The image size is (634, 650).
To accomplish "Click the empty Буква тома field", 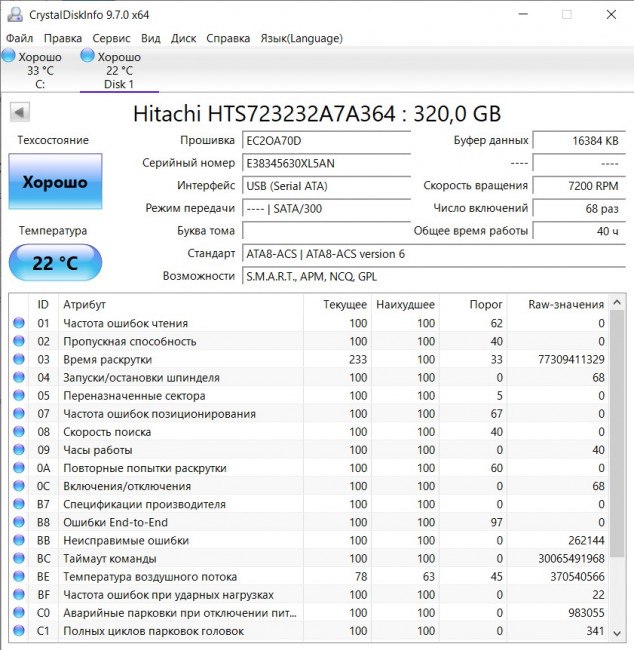I will click(326, 231).
